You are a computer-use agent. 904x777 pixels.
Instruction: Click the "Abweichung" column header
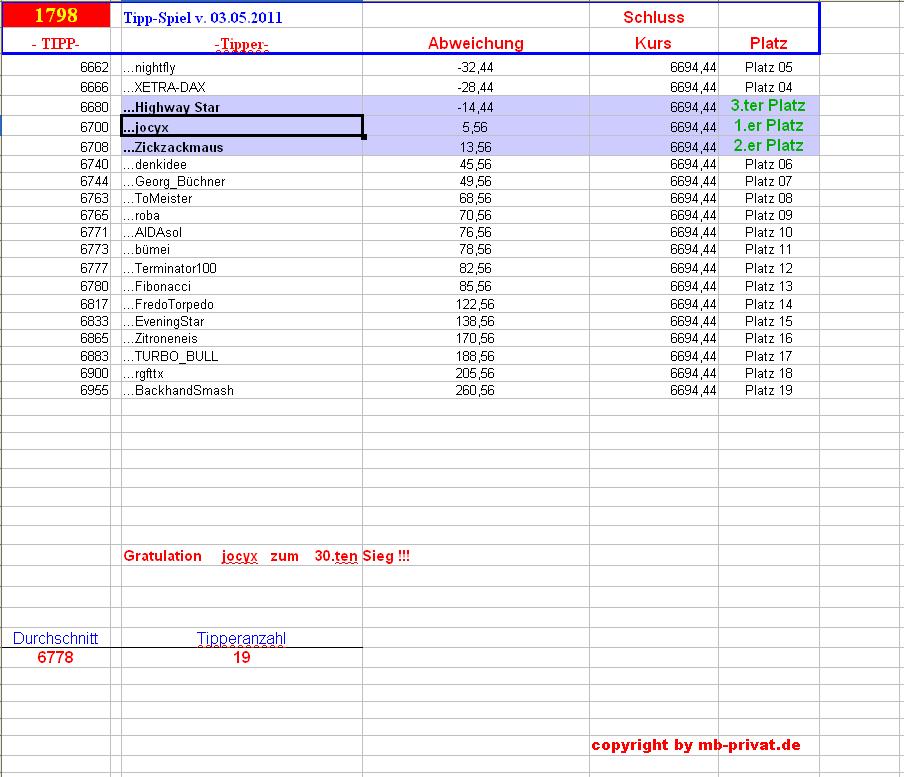(475, 44)
